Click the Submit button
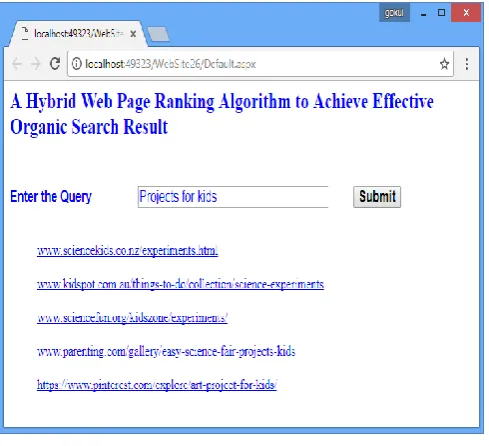The image size is (489, 446). [x=377, y=197]
